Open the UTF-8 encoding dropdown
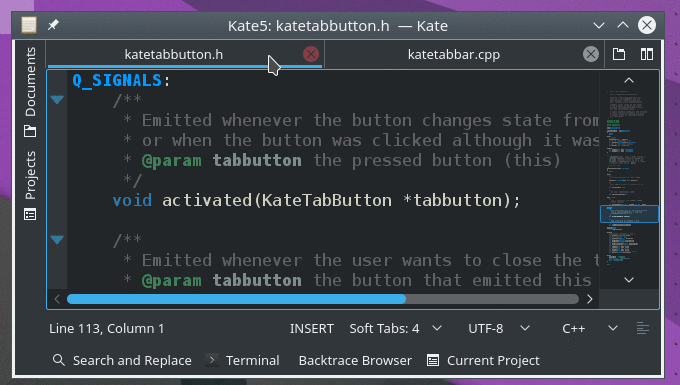 [499, 329]
